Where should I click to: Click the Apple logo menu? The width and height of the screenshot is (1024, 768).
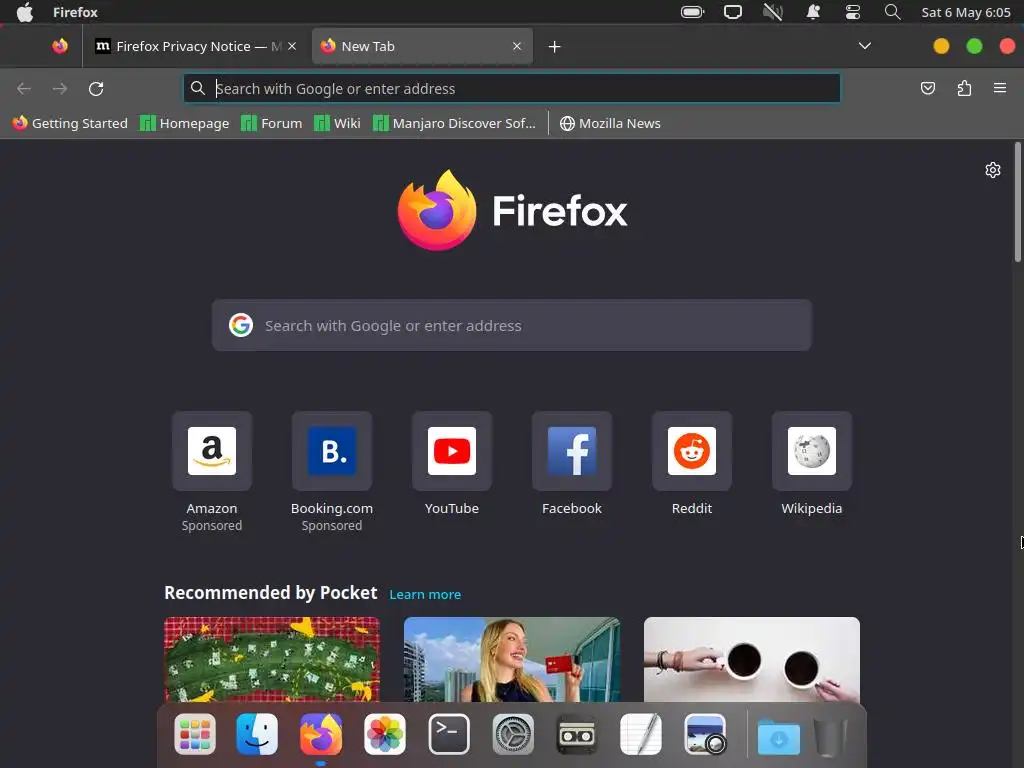(25, 12)
